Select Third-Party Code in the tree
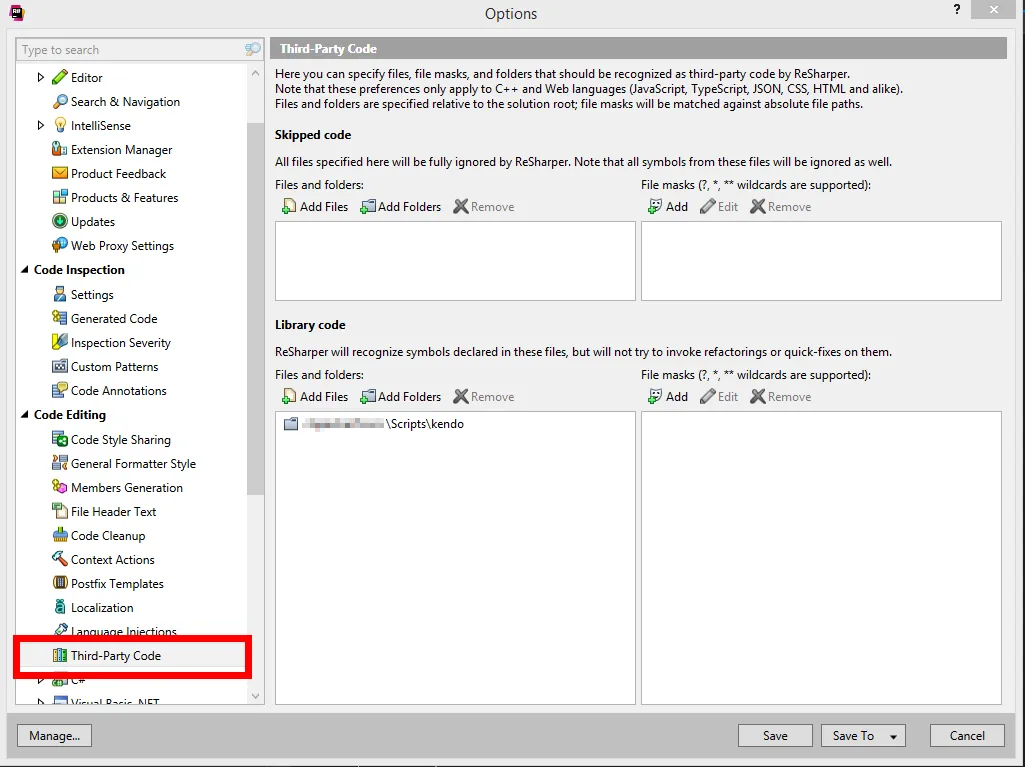Screen dimensions: 1025x767 (x=116, y=655)
